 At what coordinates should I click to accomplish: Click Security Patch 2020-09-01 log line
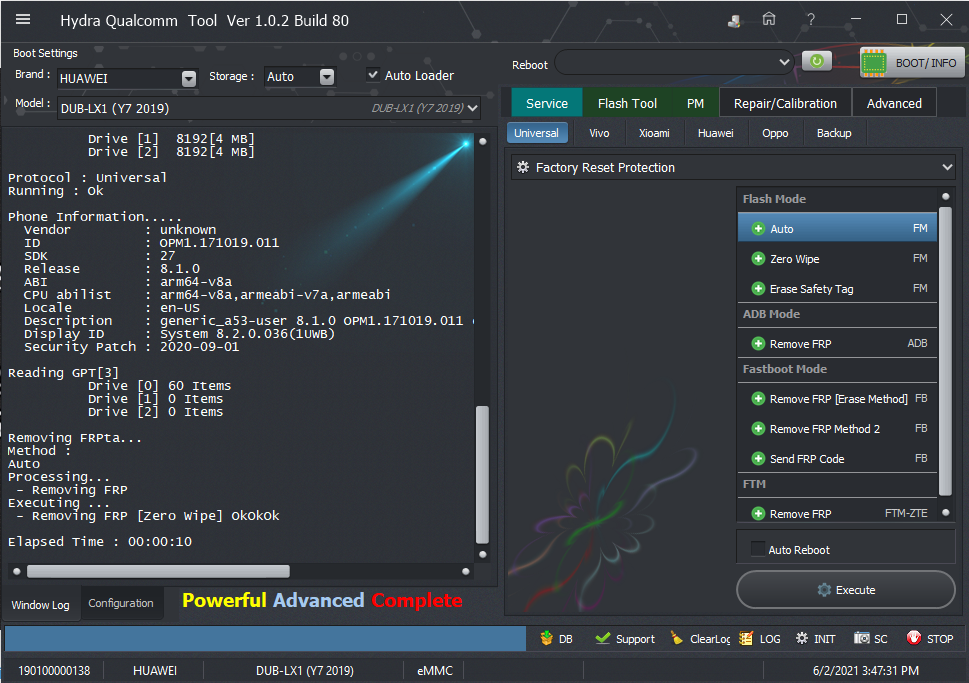pyautogui.click(x=131, y=347)
